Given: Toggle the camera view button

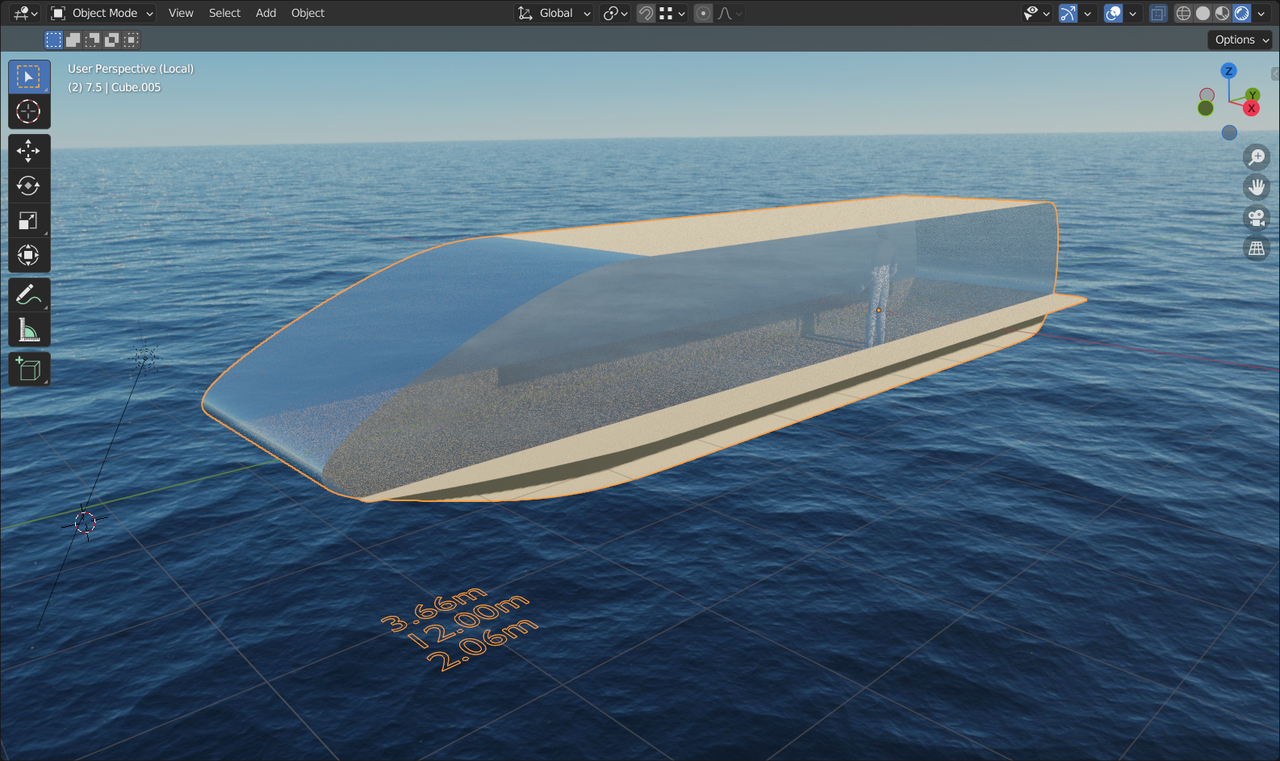Looking at the screenshot, I should coord(1257,217).
